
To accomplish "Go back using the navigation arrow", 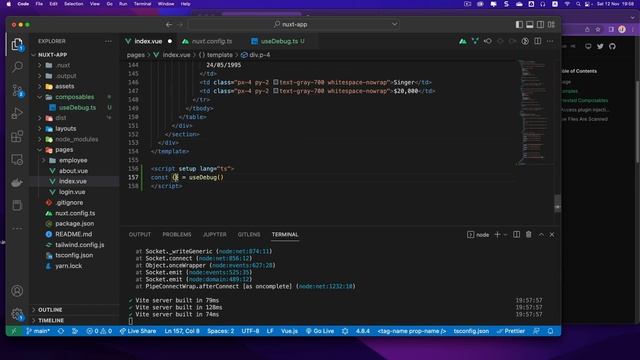I will (x=169, y=24).
